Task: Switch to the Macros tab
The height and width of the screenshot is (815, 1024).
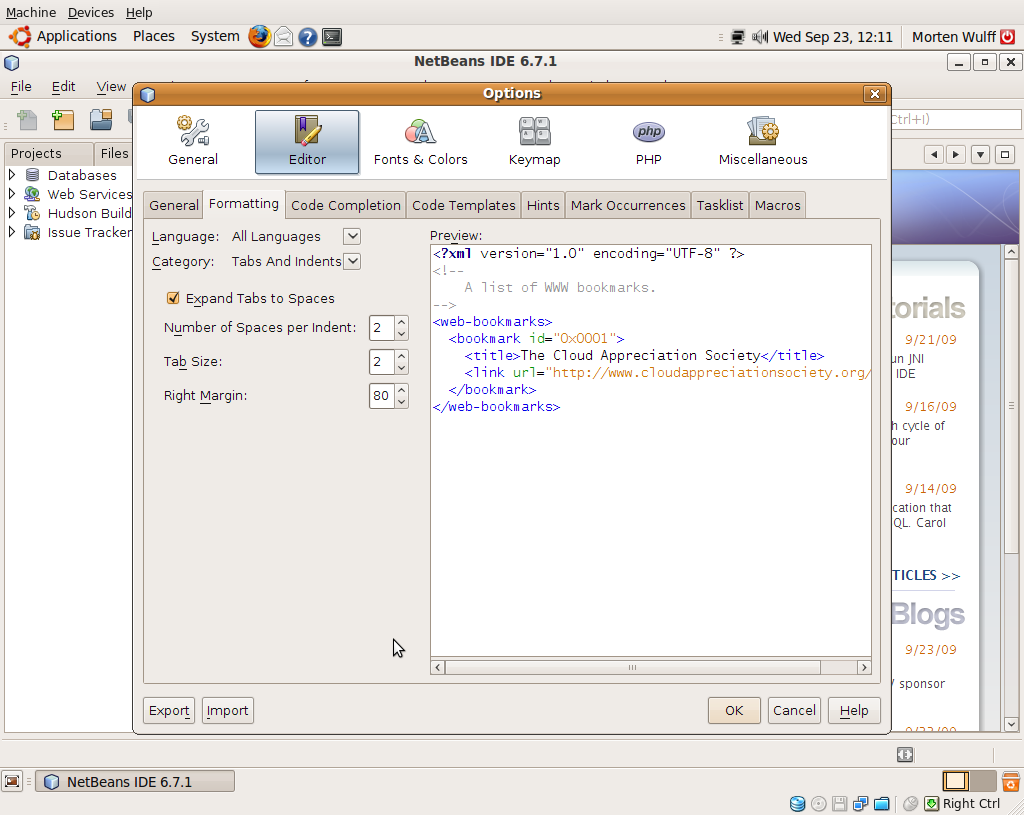Action: [x=777, y=205]
